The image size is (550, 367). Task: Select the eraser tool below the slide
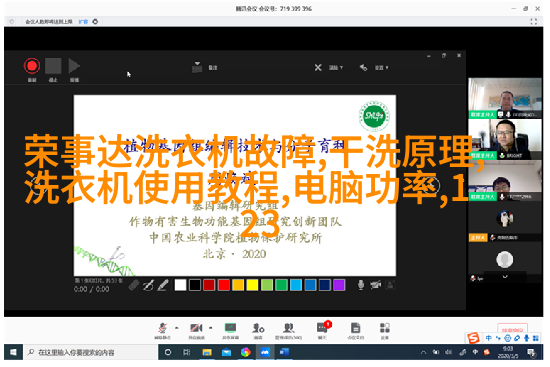point(134,286)
